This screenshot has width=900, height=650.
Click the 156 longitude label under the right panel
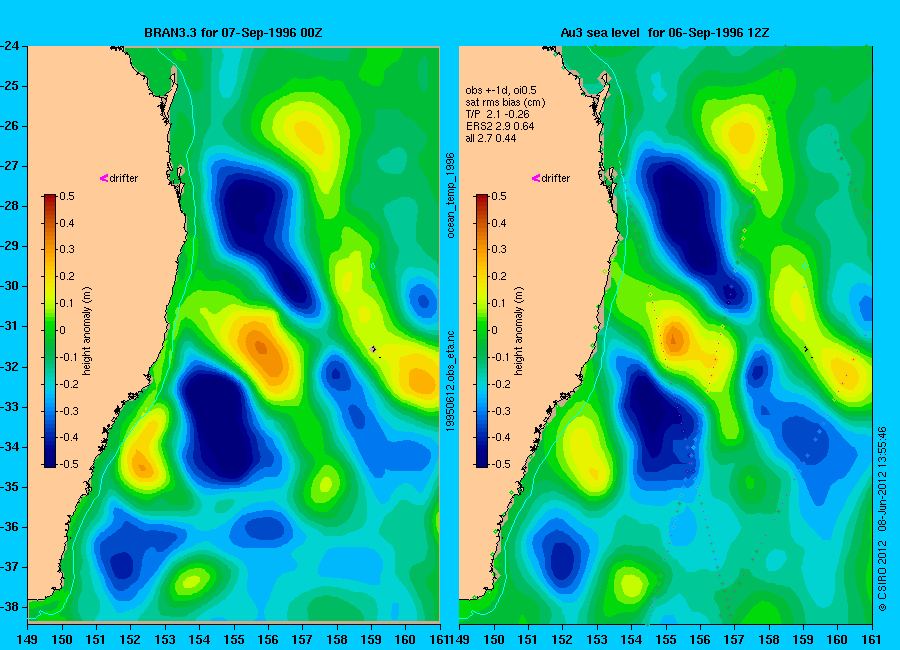click(700, 640)
